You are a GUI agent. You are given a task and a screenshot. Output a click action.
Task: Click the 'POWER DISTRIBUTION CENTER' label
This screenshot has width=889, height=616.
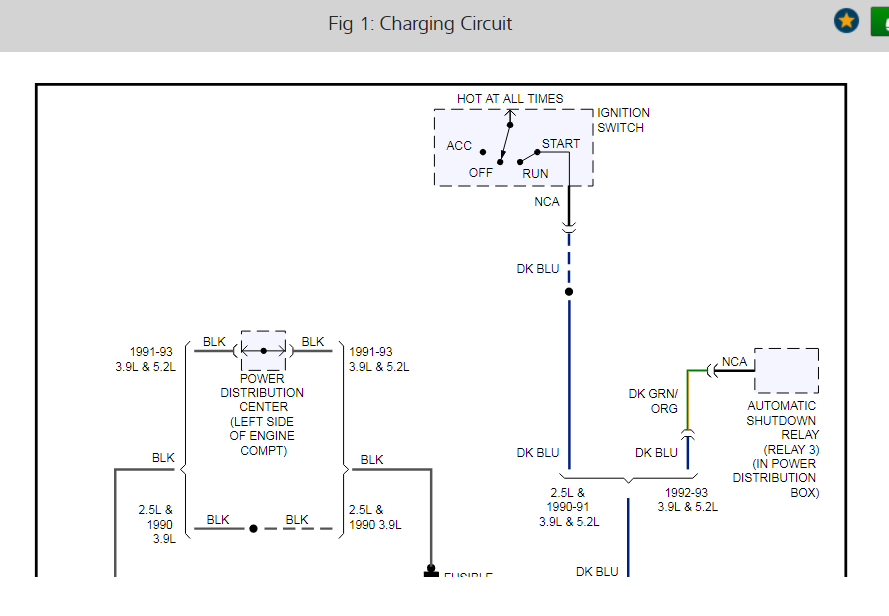(x=262, y=393)
